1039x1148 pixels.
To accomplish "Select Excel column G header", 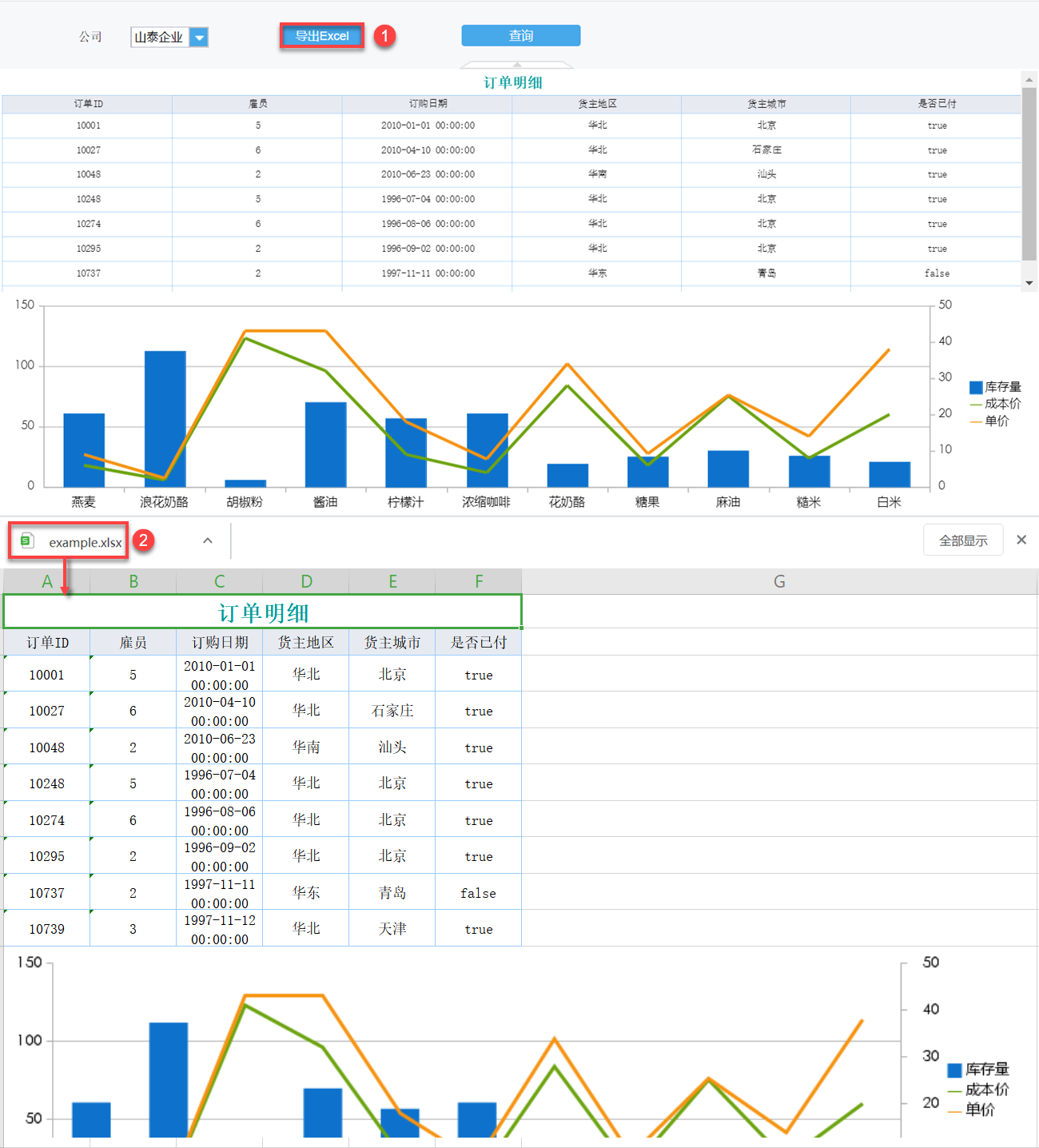I will click(x=779, y=581).
